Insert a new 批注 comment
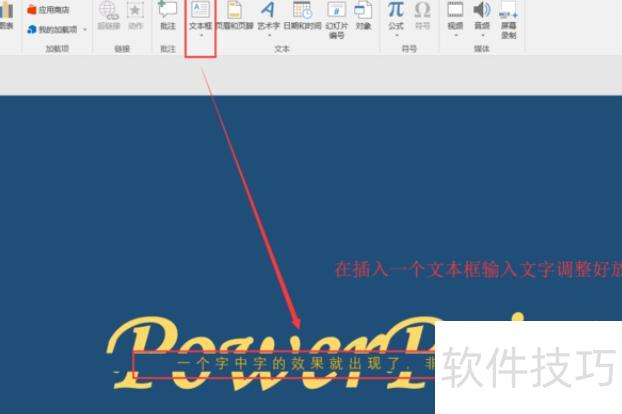622x414 pixels. pyautogui.click(x=168, y=15)
